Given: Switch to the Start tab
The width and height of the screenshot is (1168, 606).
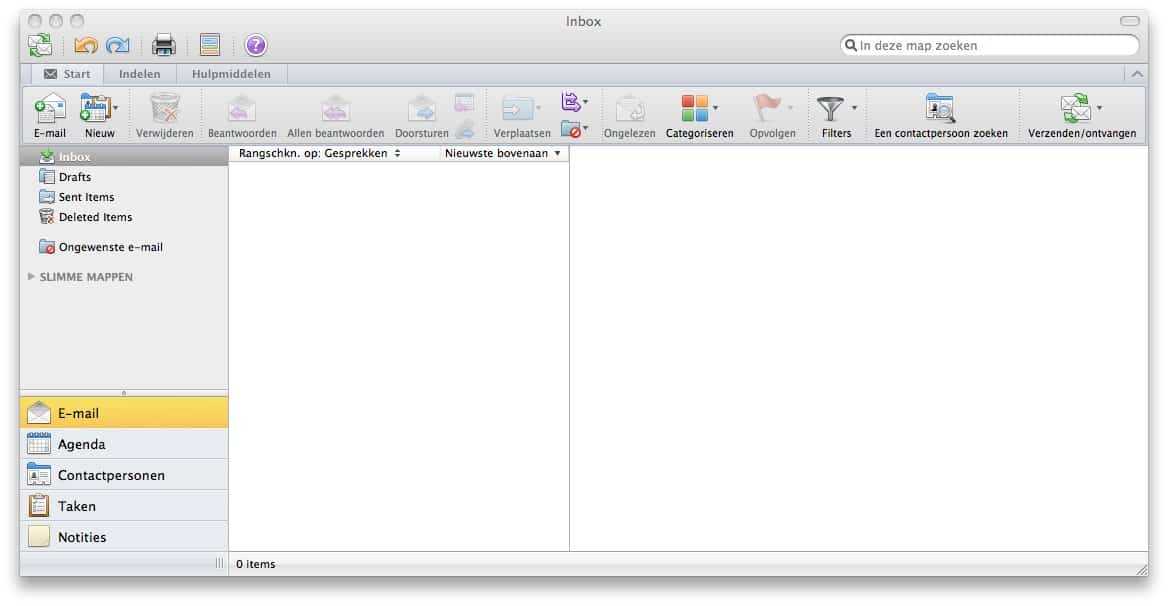Looking at the screenshot, I should pyautogui.click(x=68, y=74).
